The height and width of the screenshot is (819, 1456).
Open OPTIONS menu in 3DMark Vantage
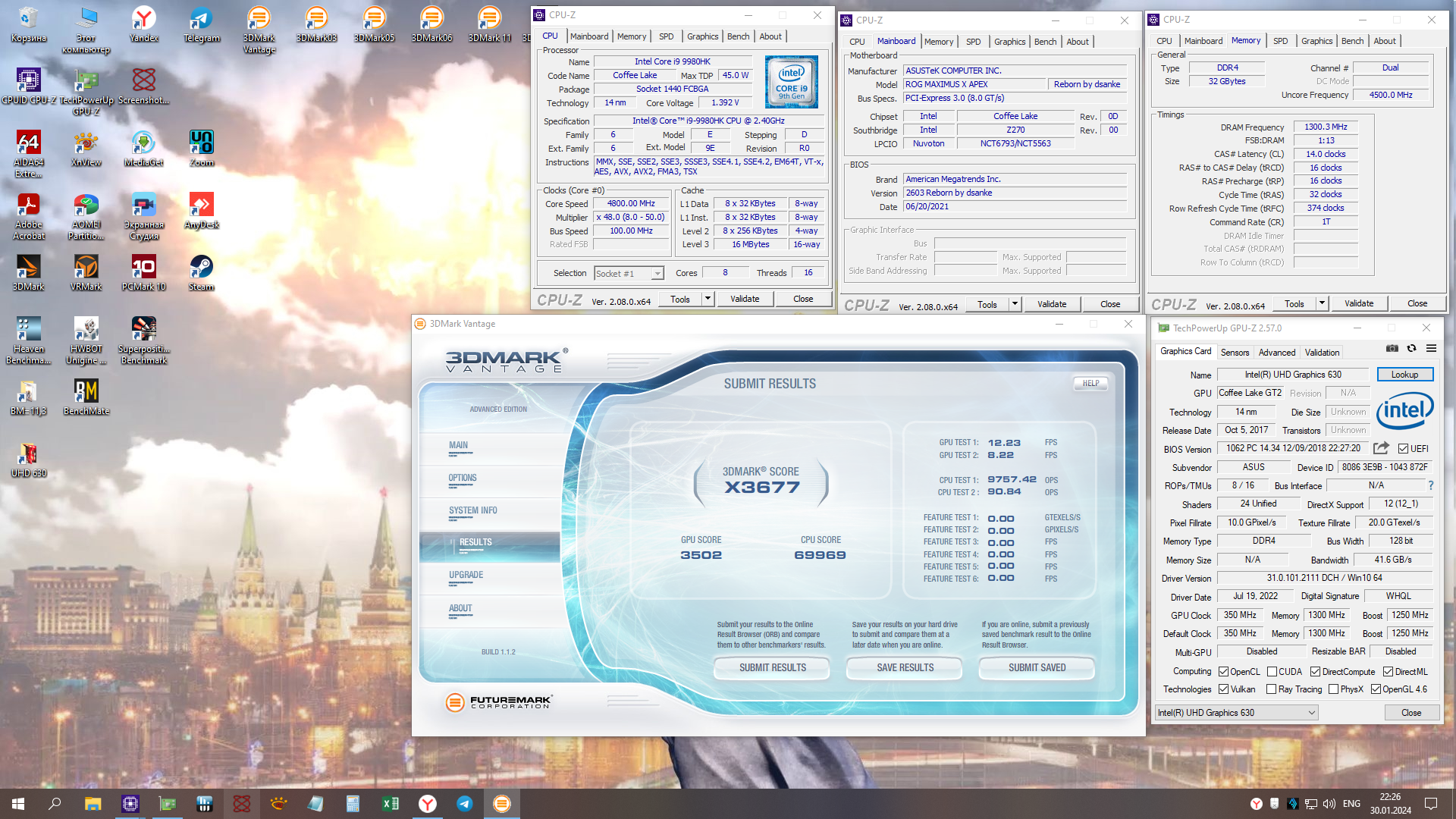click(x=463, y=478)
